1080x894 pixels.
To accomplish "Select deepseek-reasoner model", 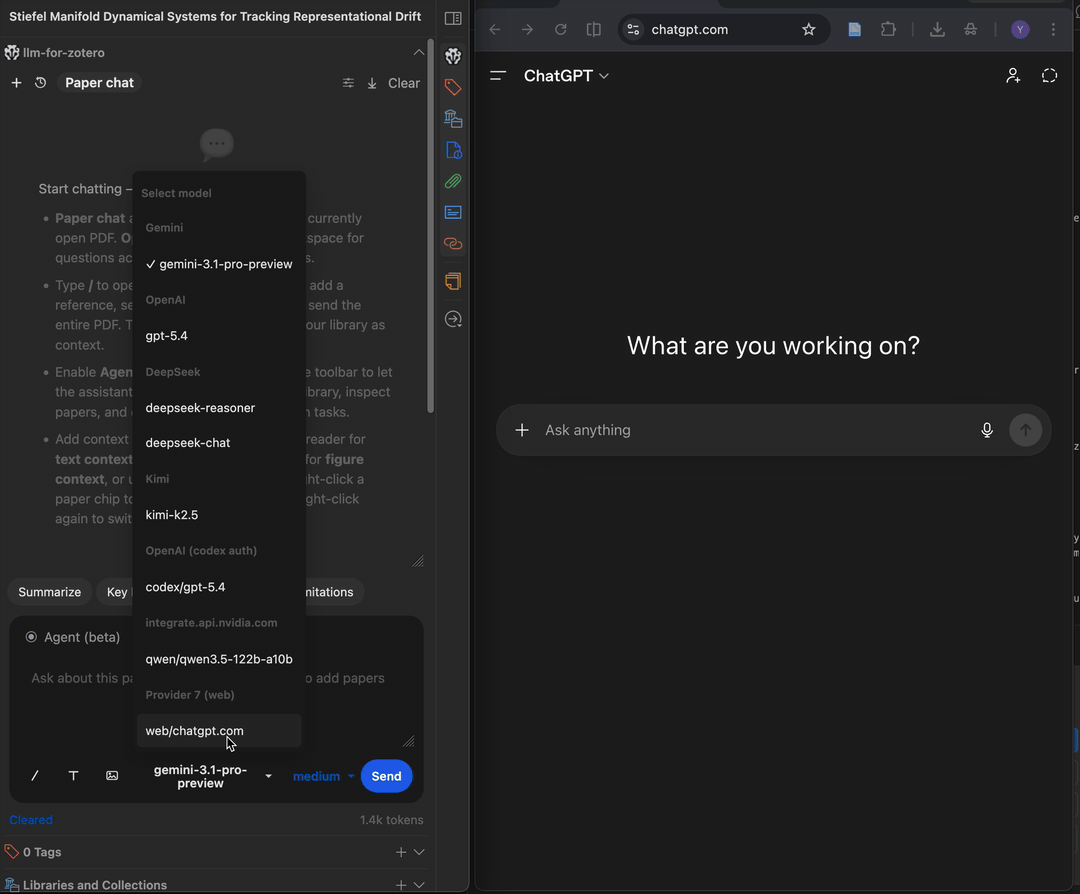I will tap(219, 408).
